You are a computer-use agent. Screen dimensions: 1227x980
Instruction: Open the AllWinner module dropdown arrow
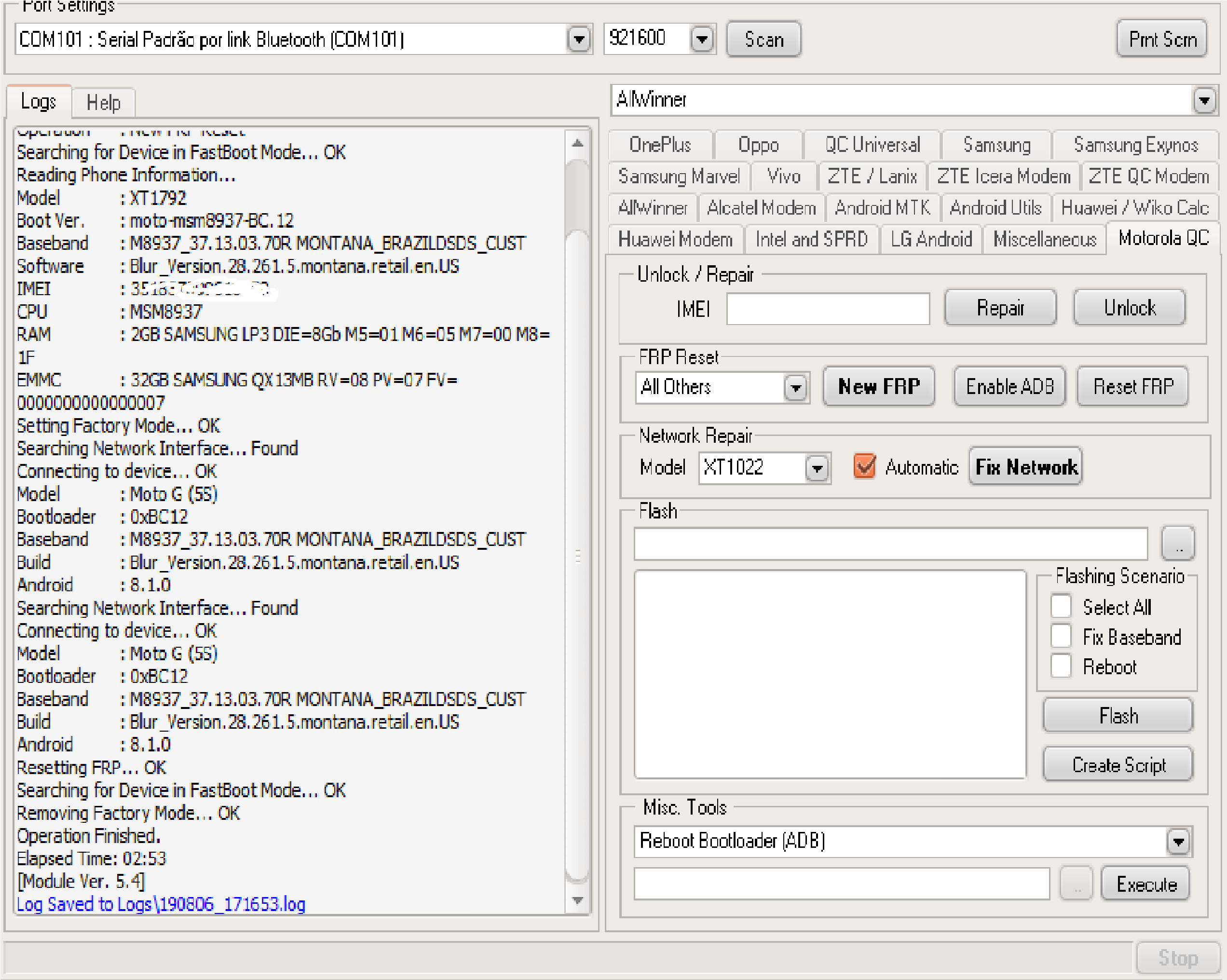coord(1204,101)
